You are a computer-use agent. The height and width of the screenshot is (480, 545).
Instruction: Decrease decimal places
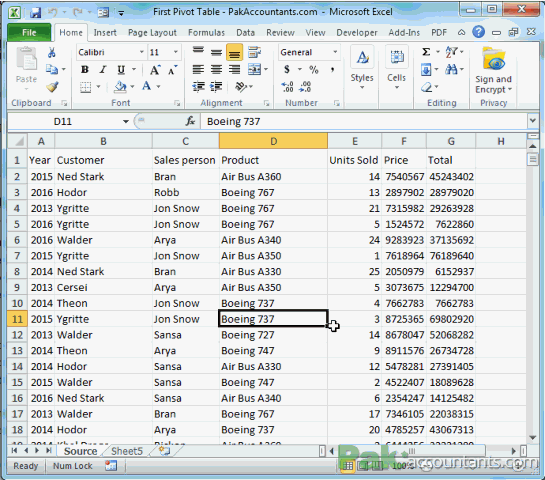pyautogui.click(x=305, y=87)
